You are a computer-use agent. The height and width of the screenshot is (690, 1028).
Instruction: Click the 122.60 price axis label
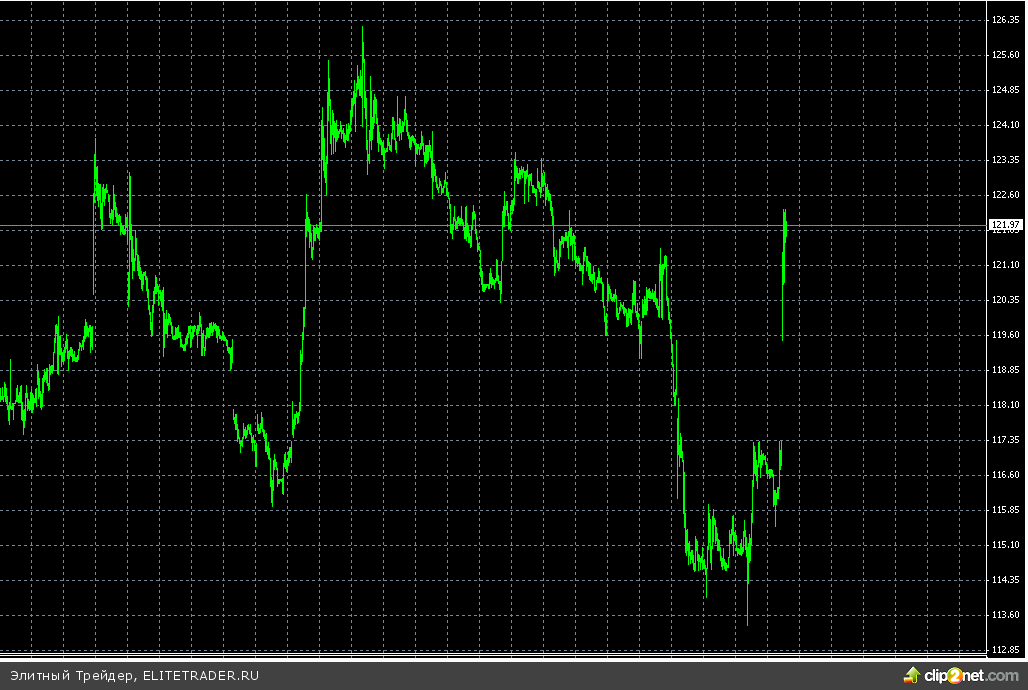[1005, 195]
